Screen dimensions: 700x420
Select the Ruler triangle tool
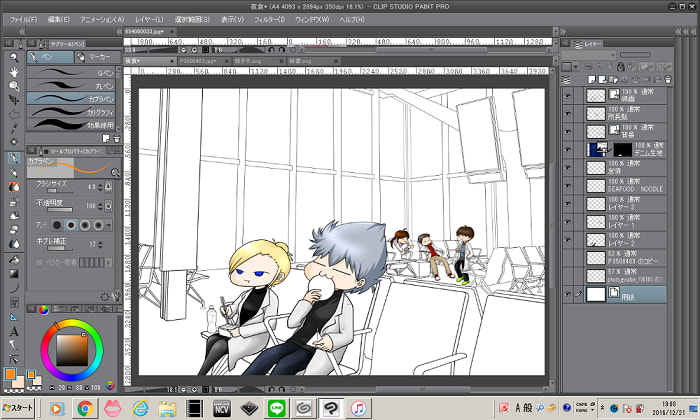(14, 317)
